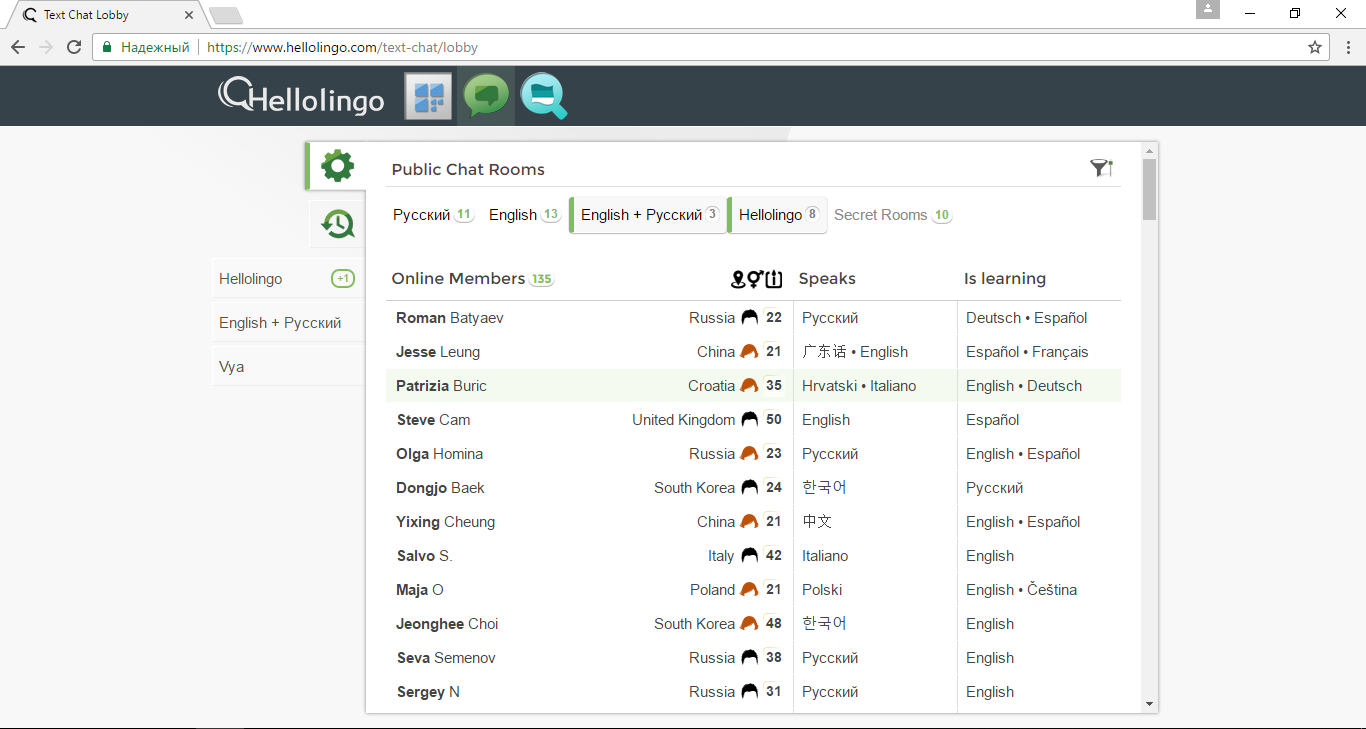Click Deutsch • Español learning cell
The height and width of the screenshot is (729, 1366).
click(x=1026, y=318)
